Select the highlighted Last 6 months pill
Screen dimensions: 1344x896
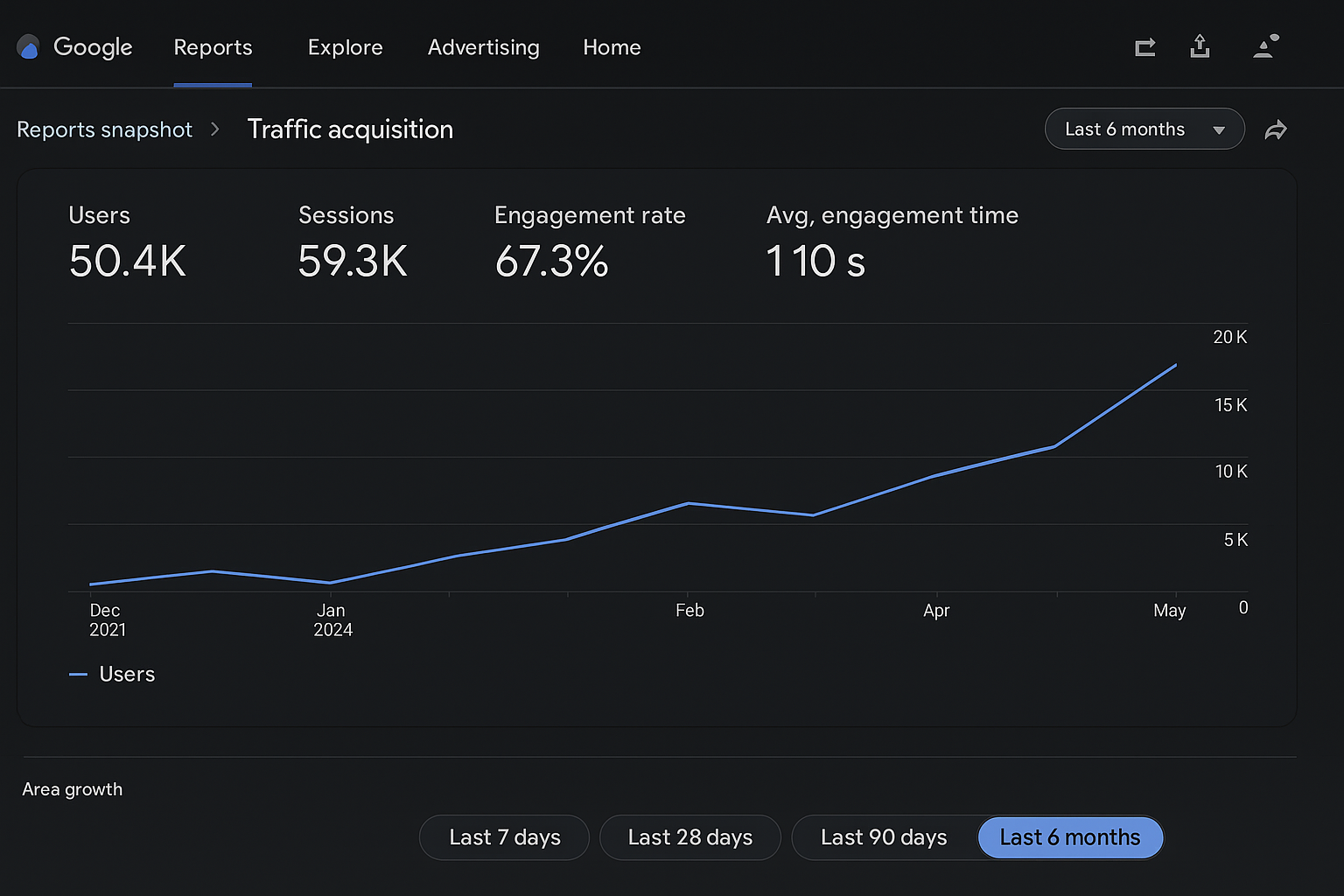pos(1069,837)
